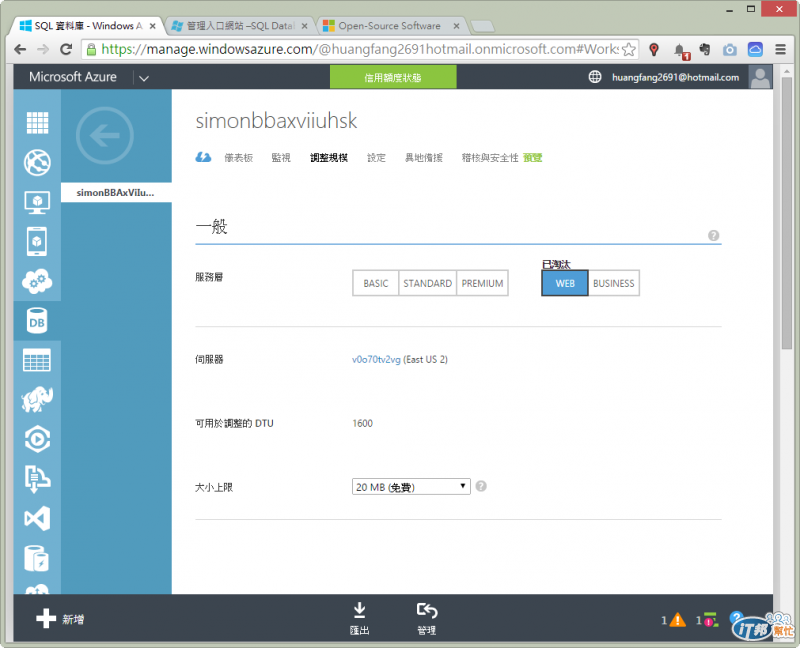Viewport: 800px width, 648px height.
Task: Click the warning triangle notification icon
Action: 677,620
